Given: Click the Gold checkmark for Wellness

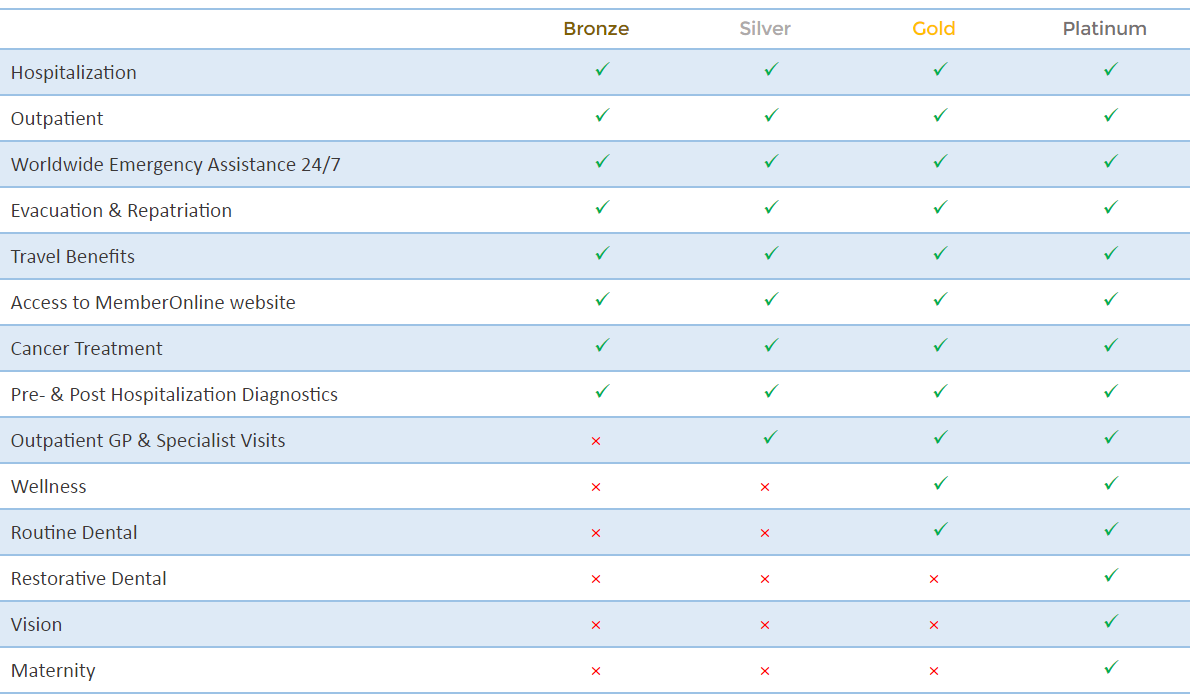Looking at the screenshot, I should coord(941,483).
